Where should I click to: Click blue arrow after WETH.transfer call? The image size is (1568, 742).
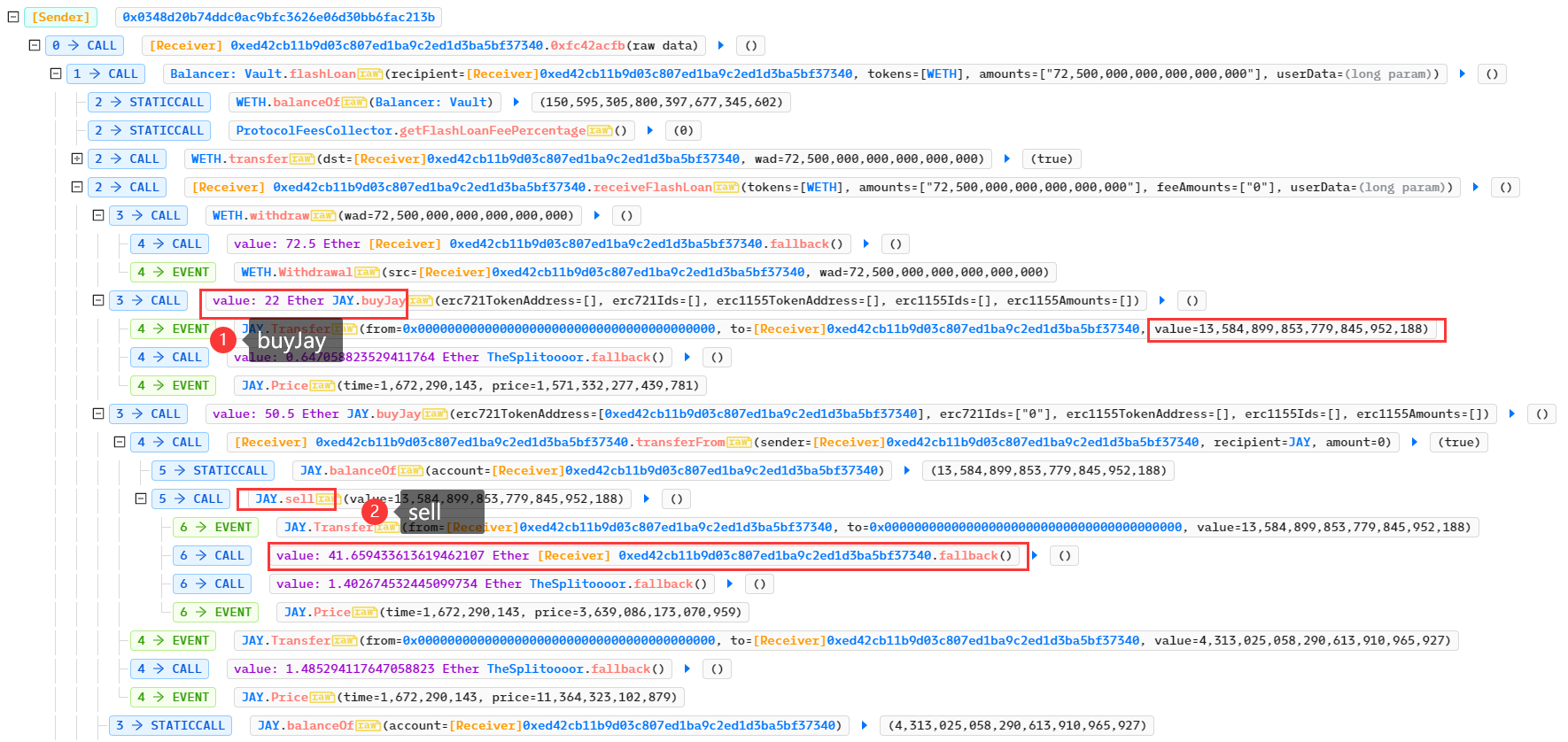pyautogui.click(x=1007, y=158)
